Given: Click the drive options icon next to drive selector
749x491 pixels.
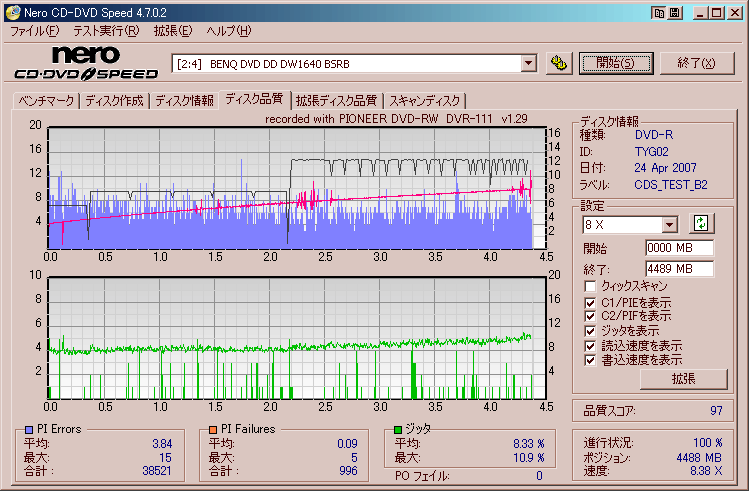Looking at the screenshot, I should (x=559, y=63).
